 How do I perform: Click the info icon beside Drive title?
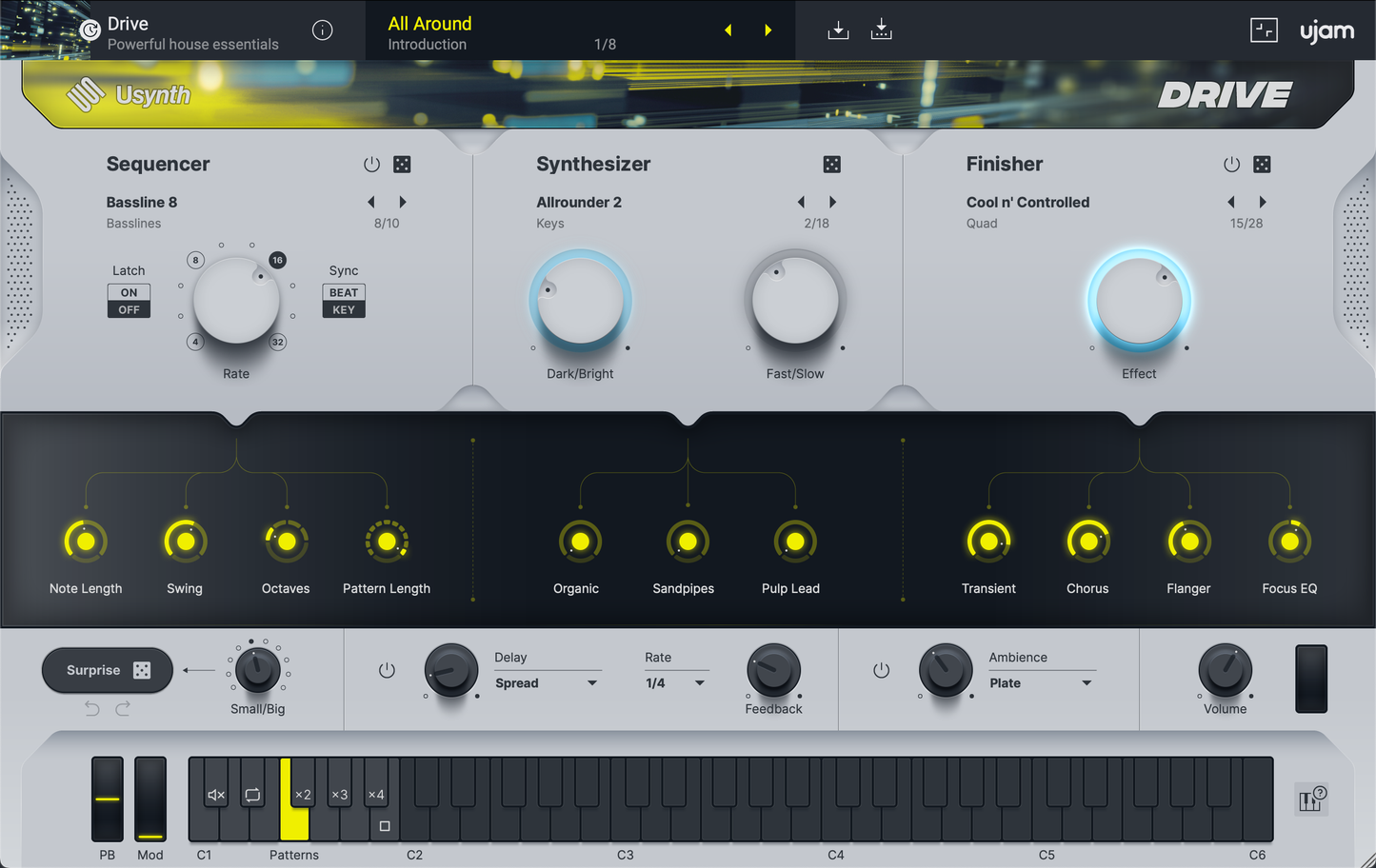(323, 30)
